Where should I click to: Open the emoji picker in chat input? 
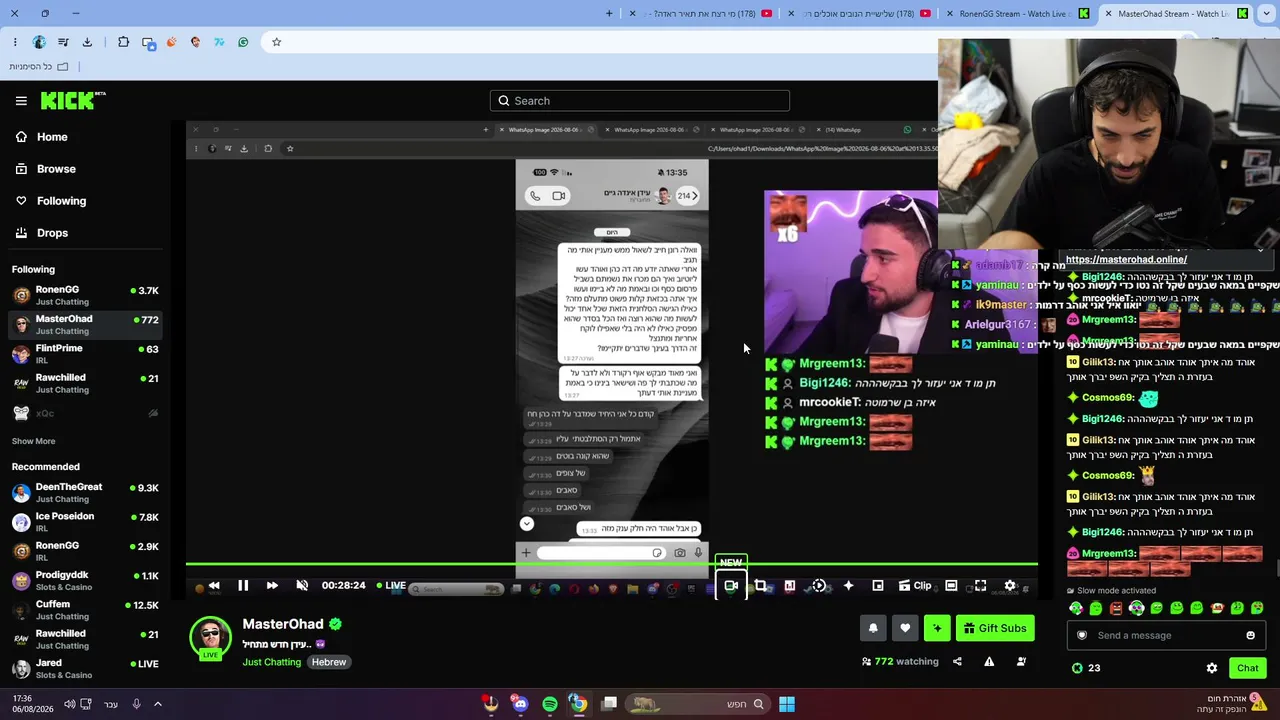point(1250,636)
